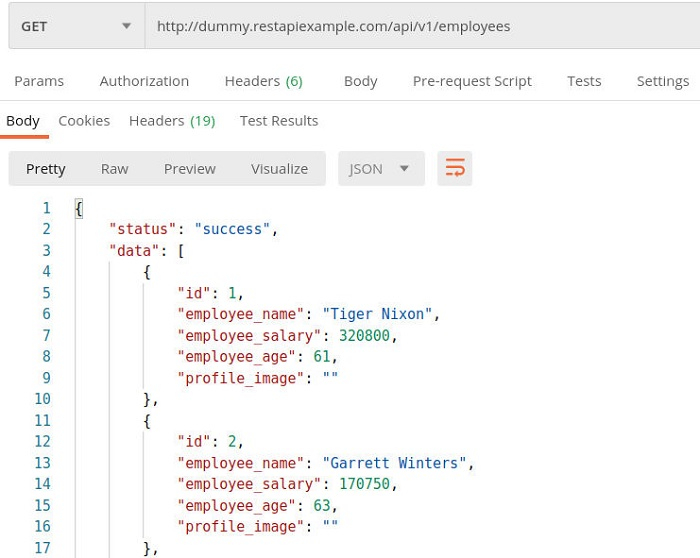Open the Params tab
700x558 pixels.
pos(39,81)
